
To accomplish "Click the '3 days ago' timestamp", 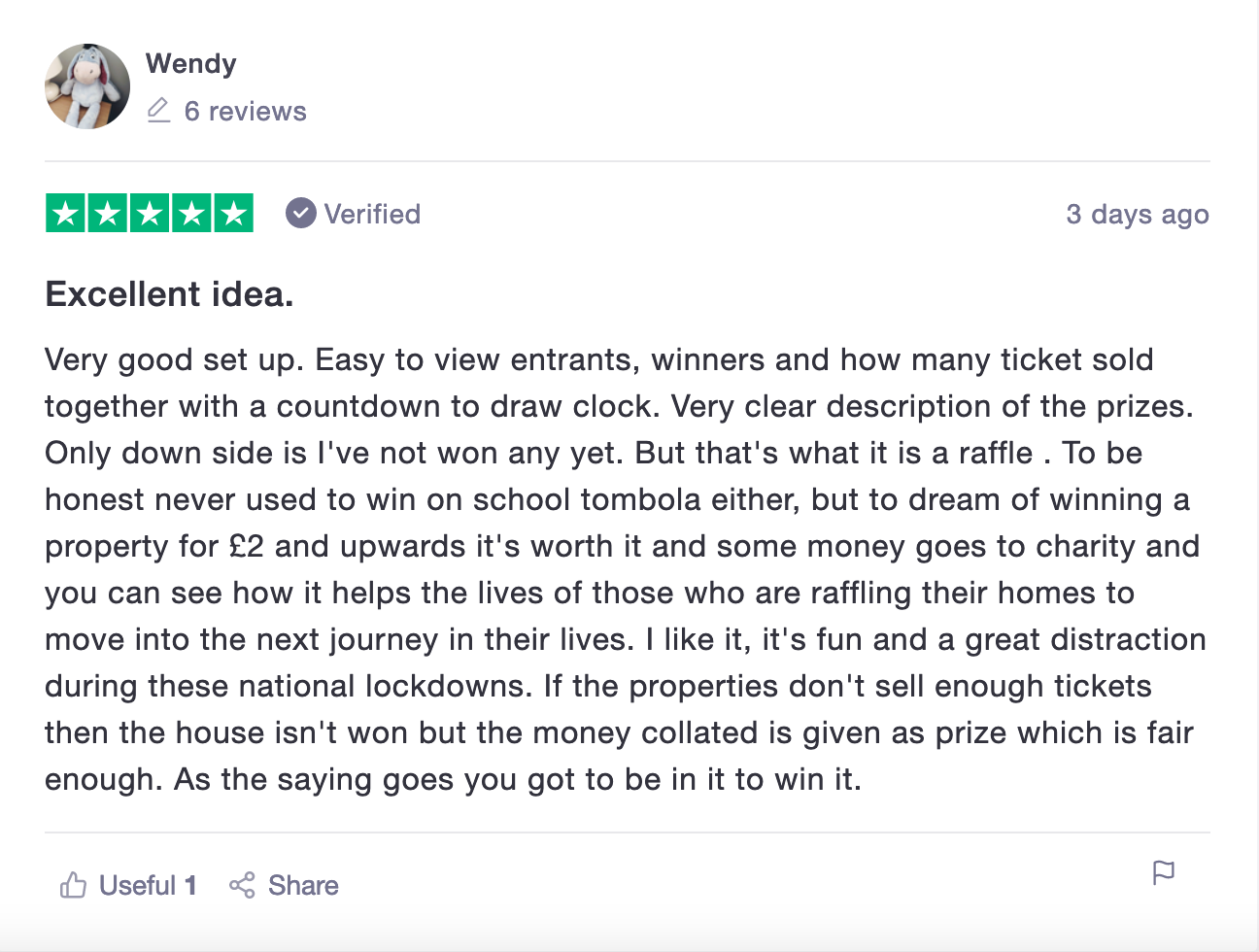I will tap(1137, 214).
